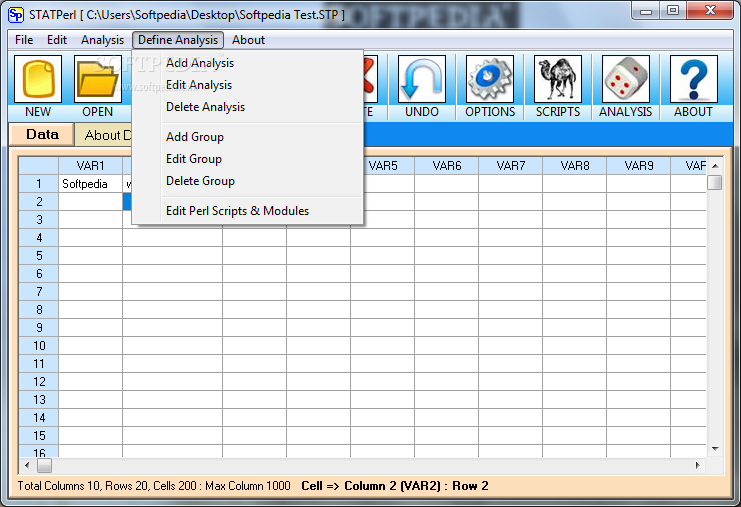
Task: Maximize the STATPerl window
Action: (x=673, y=11)
